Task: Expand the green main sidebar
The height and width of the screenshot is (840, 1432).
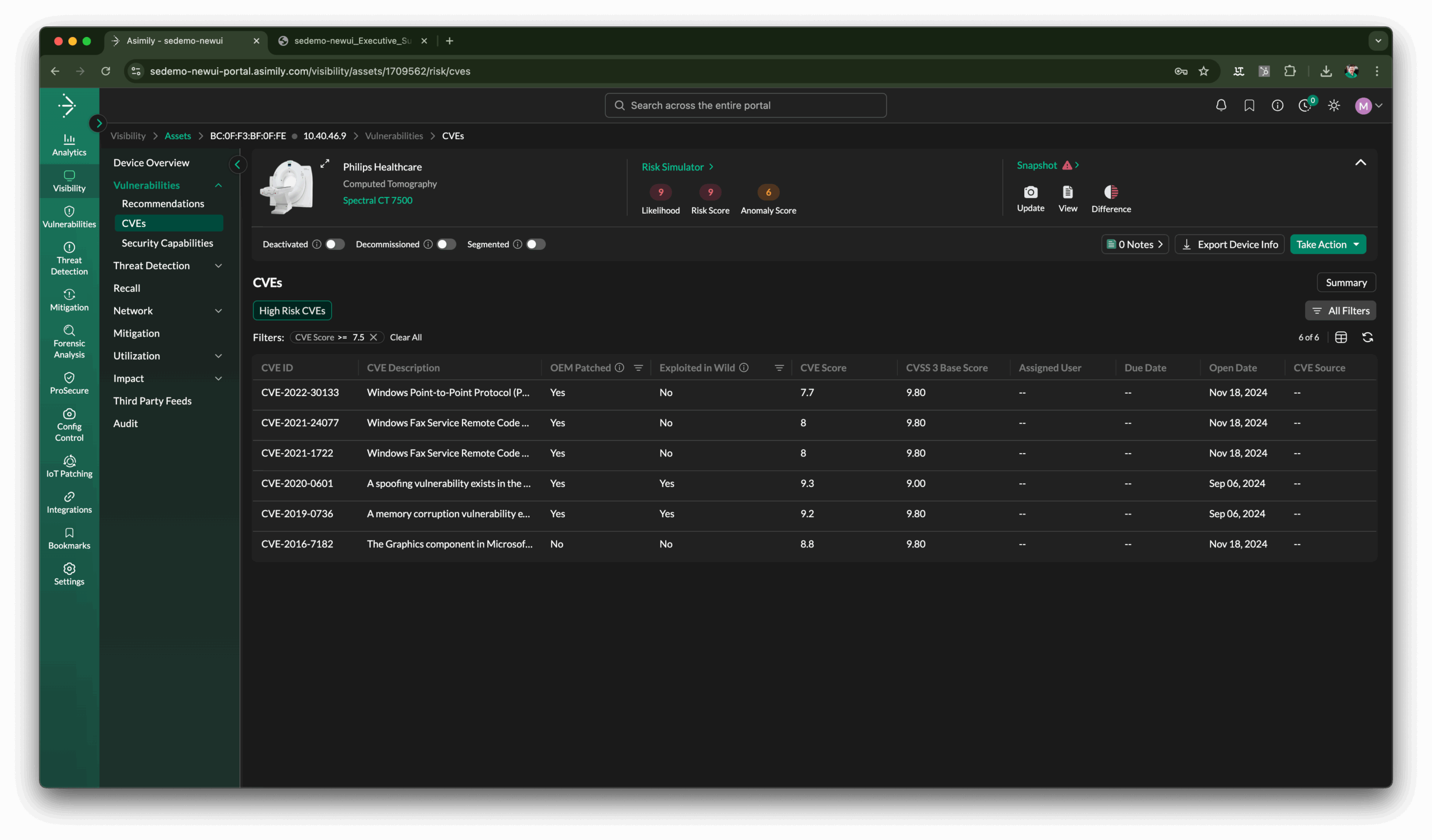Action: [98, 123]
